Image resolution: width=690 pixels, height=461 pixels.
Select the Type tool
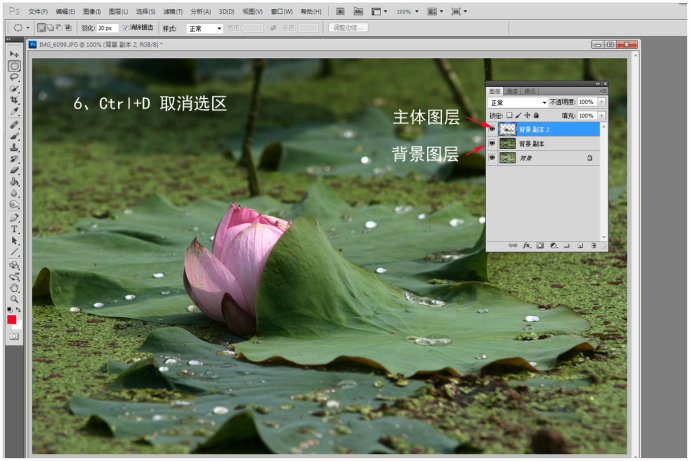14,229
